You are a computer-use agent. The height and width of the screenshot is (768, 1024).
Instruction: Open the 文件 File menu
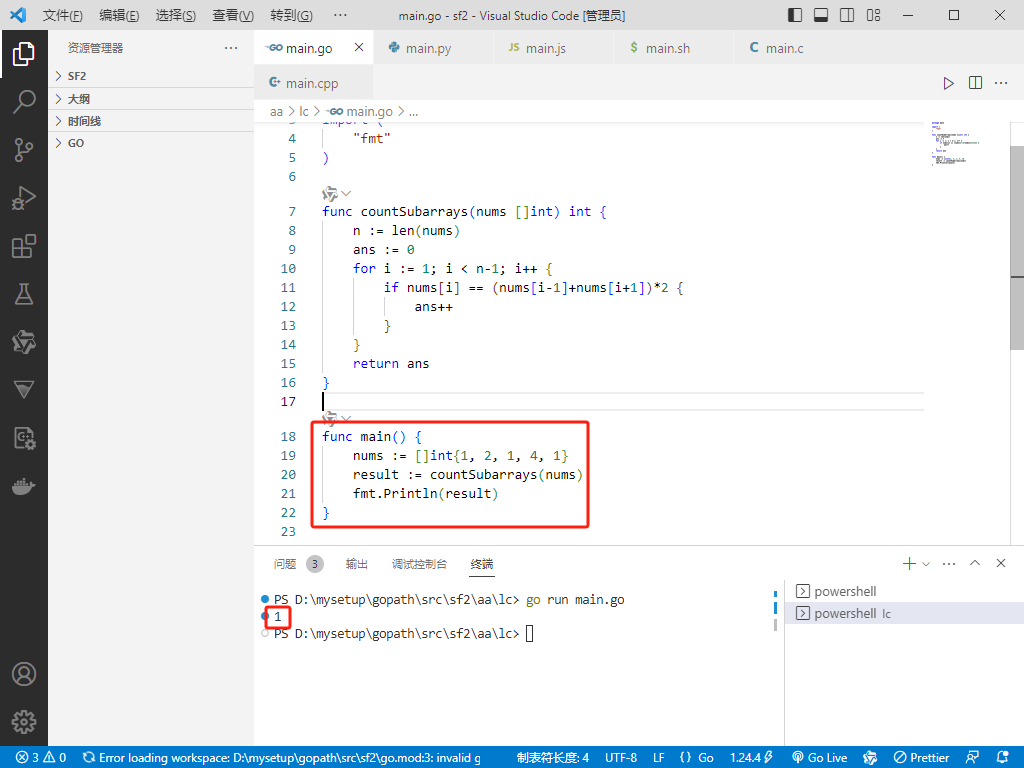tap(63, 15)
